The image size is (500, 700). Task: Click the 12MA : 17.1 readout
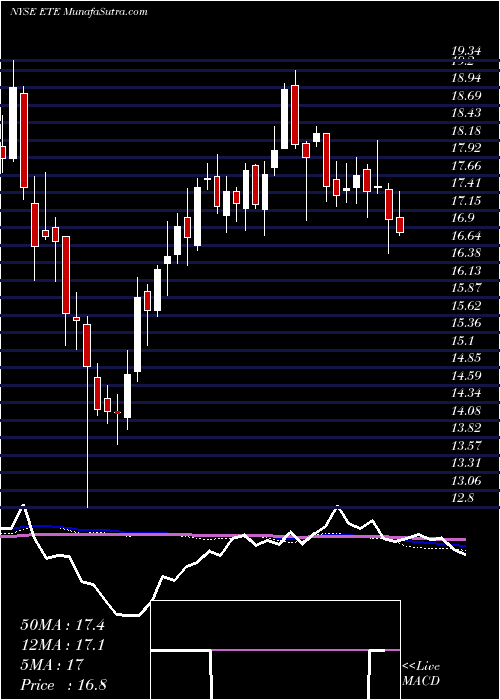point(62,645)
